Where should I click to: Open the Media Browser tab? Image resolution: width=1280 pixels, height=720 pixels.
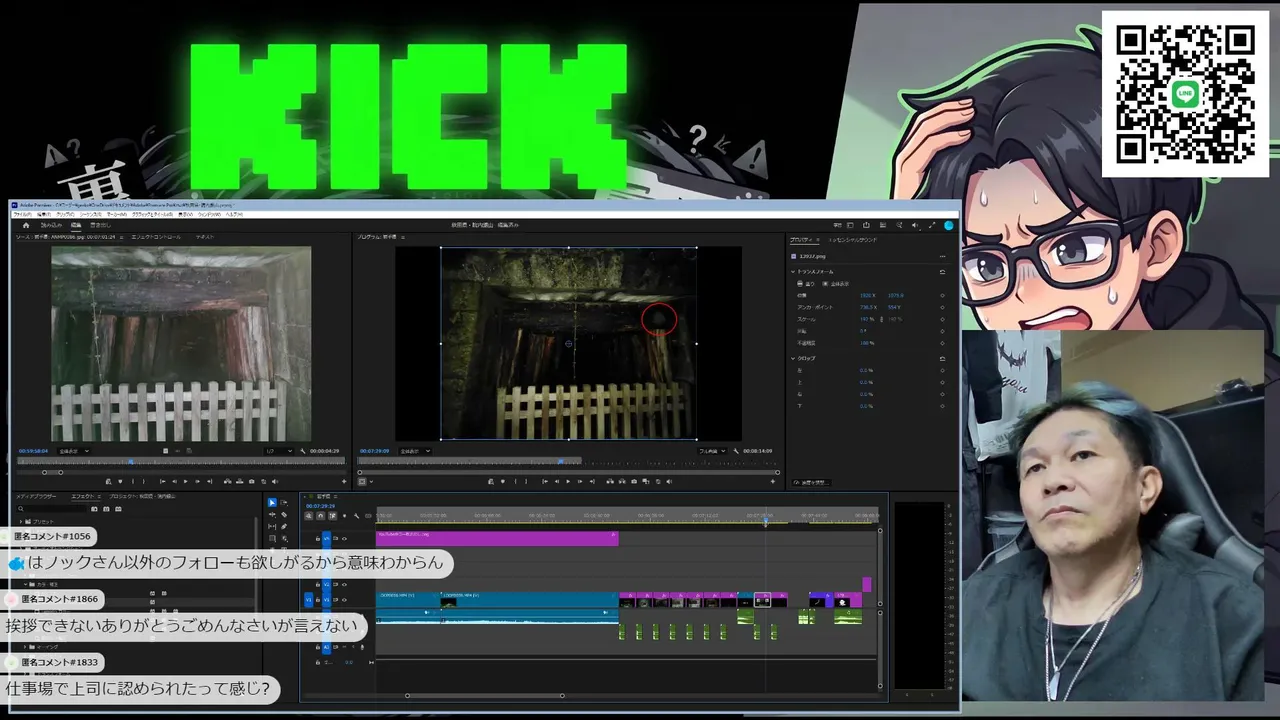36,496
